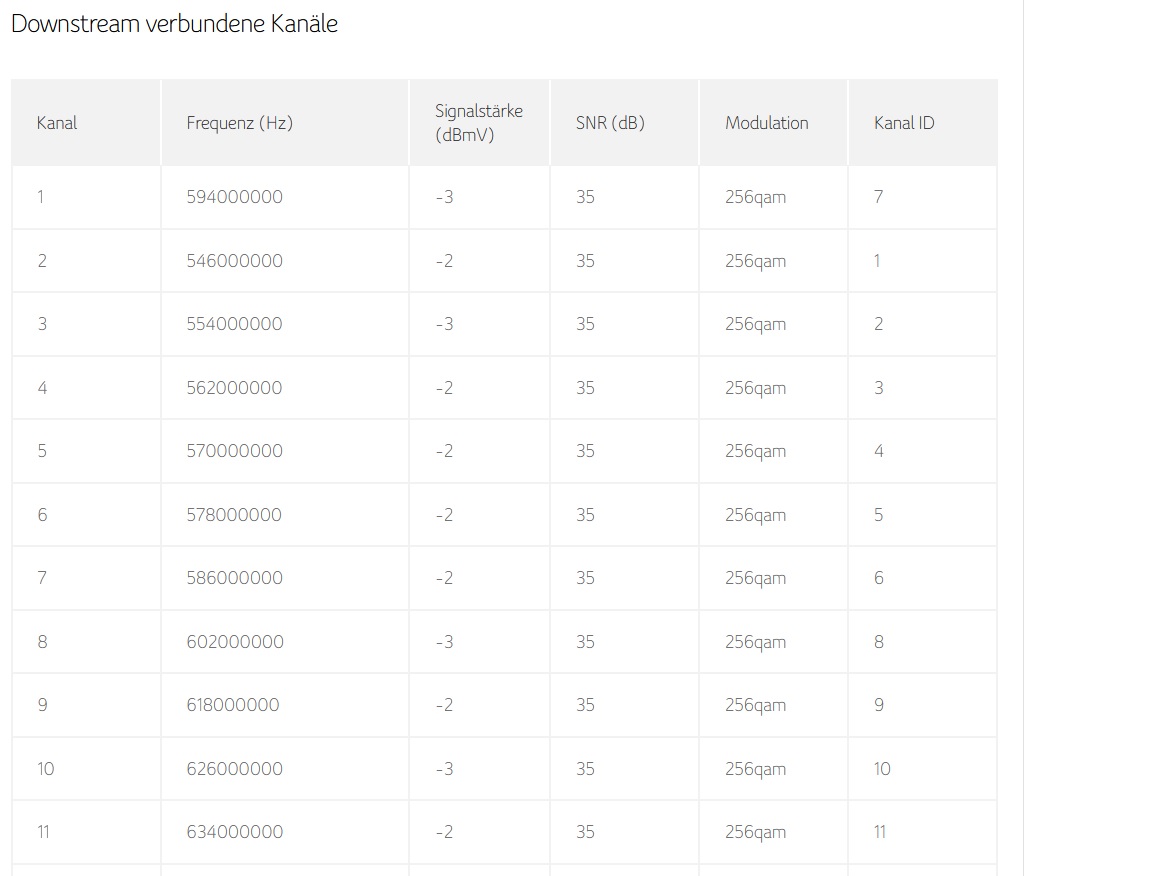This screenshot has height=876, width=1152.
Task: Select frequency cell 570000000
Action: [x=234, y=451]
